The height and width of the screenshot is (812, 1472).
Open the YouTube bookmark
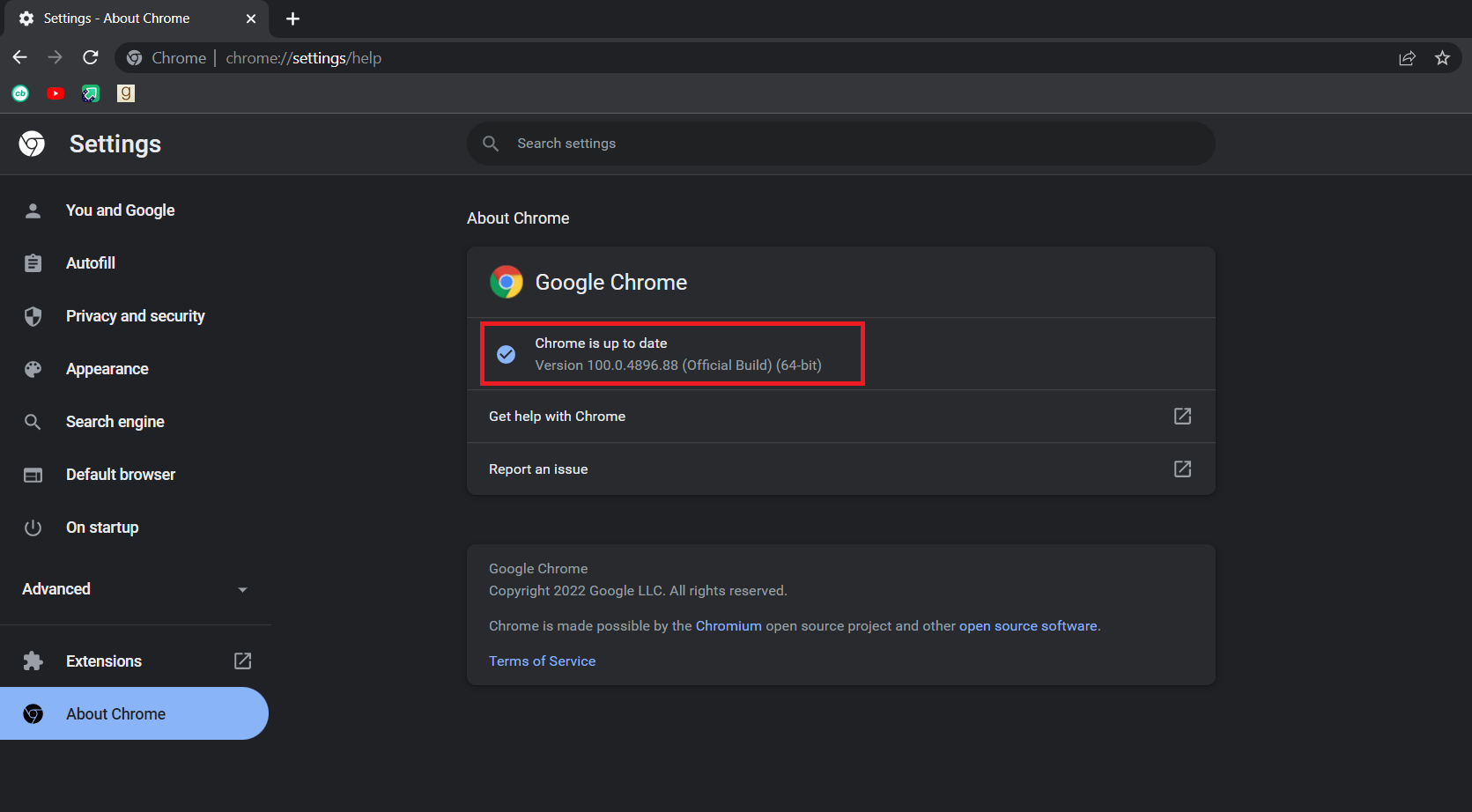coord(55,93)
